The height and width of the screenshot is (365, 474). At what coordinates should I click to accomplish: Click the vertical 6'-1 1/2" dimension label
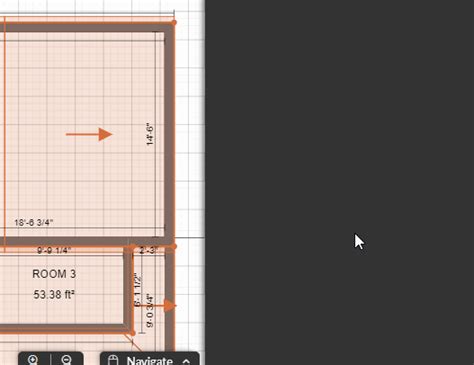click(x=138, y=290)
